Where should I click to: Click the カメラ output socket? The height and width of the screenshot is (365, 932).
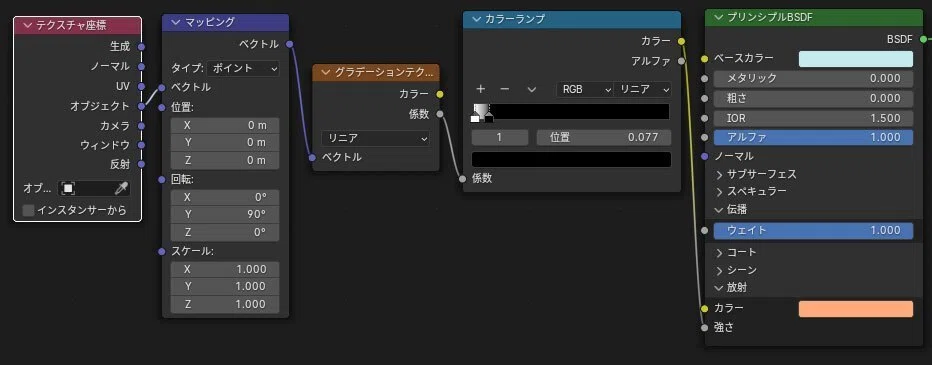click(141, 126)
